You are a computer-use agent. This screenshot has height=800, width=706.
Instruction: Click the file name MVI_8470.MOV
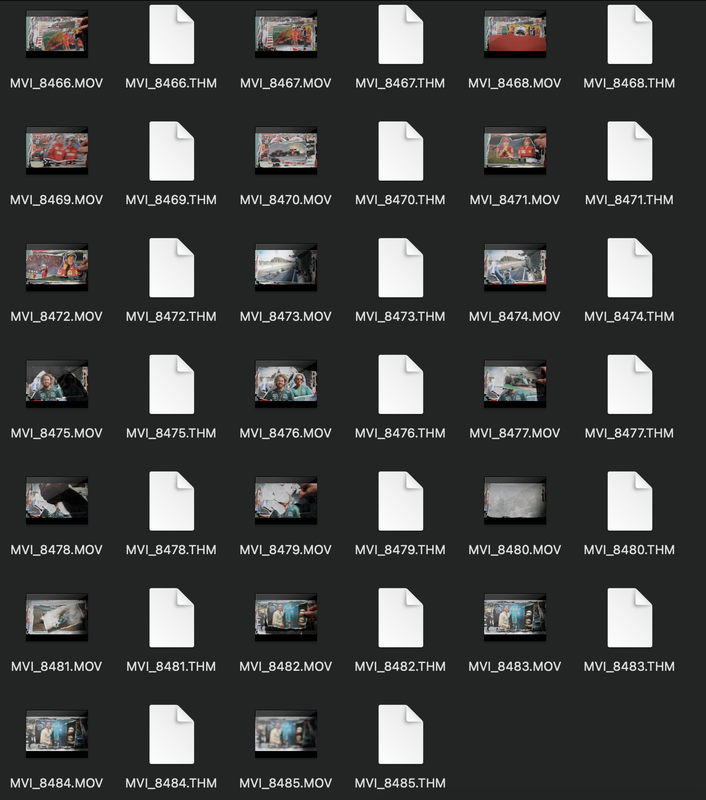click(286, 199)
